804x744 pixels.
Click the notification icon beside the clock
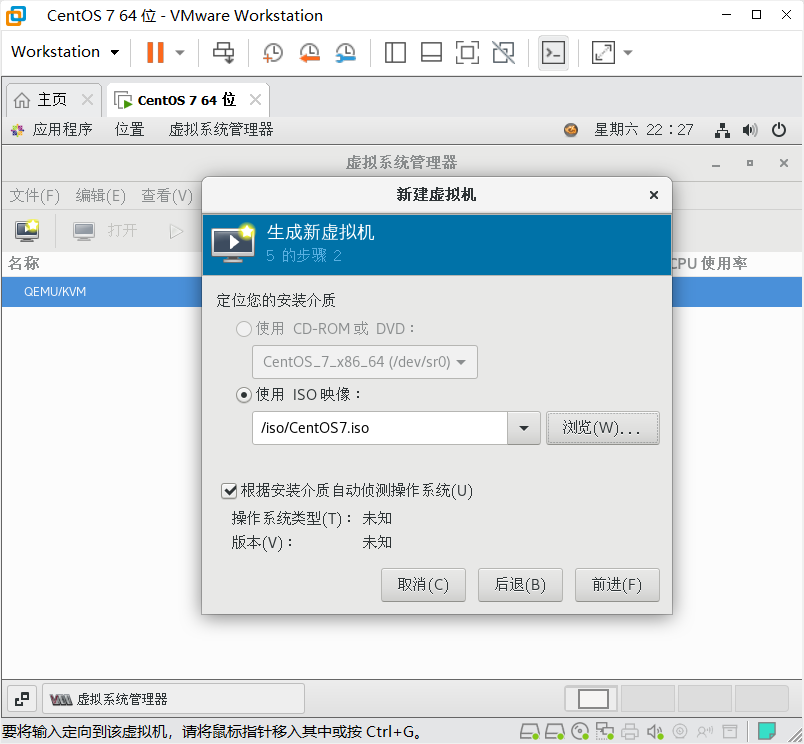point(571,130)
